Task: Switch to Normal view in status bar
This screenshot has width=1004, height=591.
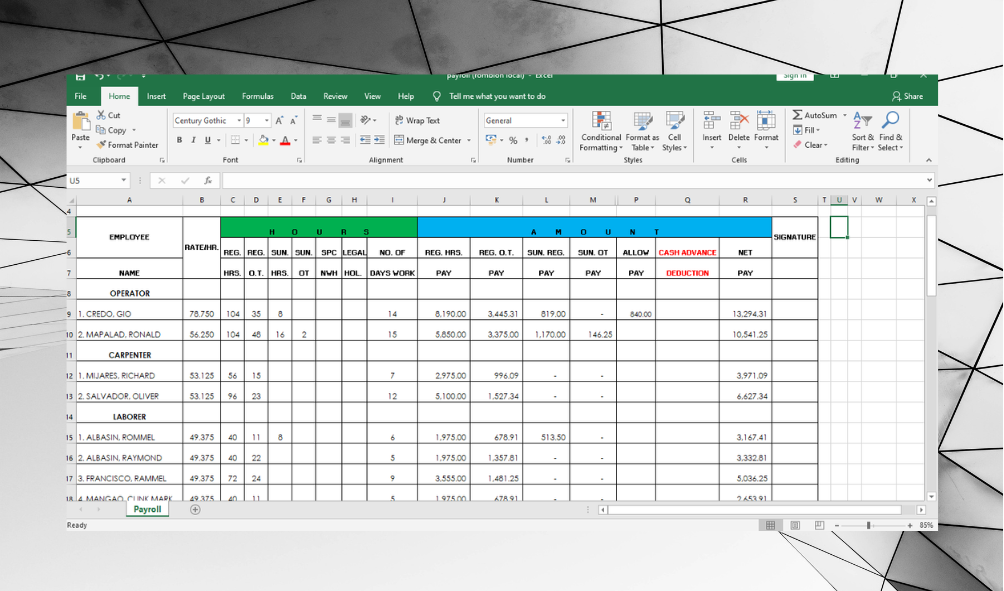Action: pos(770,525)
